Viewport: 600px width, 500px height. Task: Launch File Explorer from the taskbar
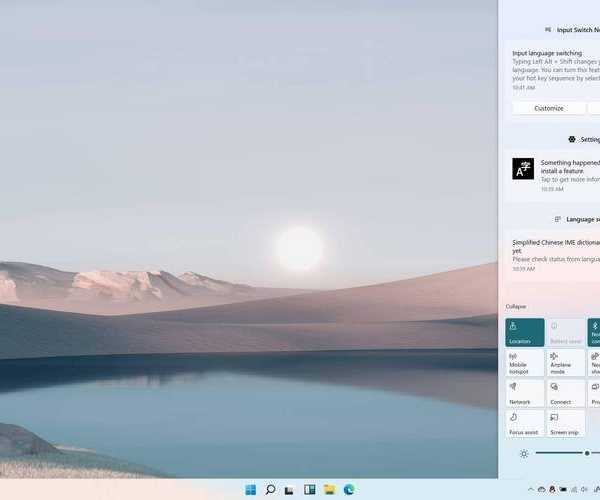(x=329, y=489)
